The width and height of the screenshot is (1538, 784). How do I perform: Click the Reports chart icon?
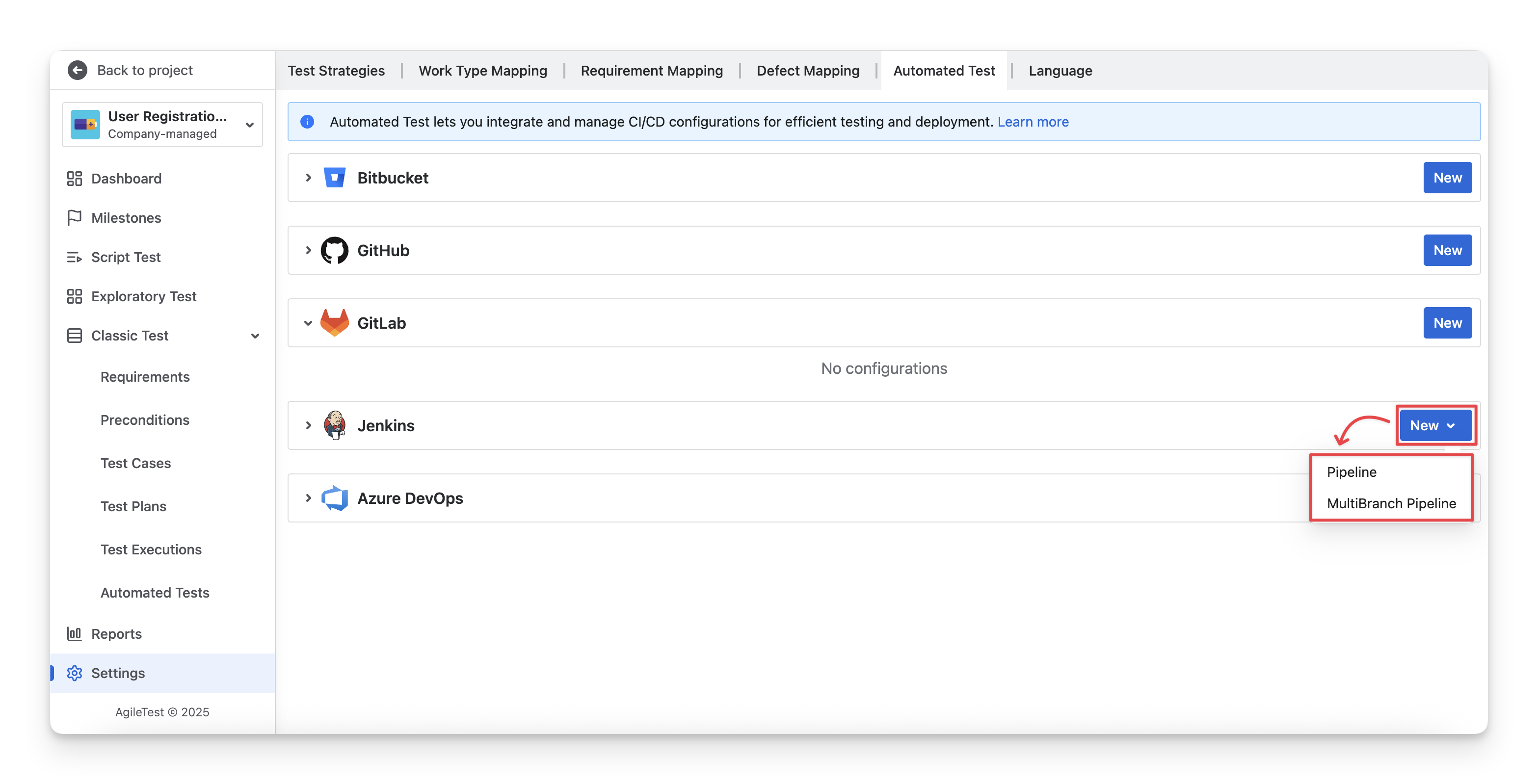(75, 633)
